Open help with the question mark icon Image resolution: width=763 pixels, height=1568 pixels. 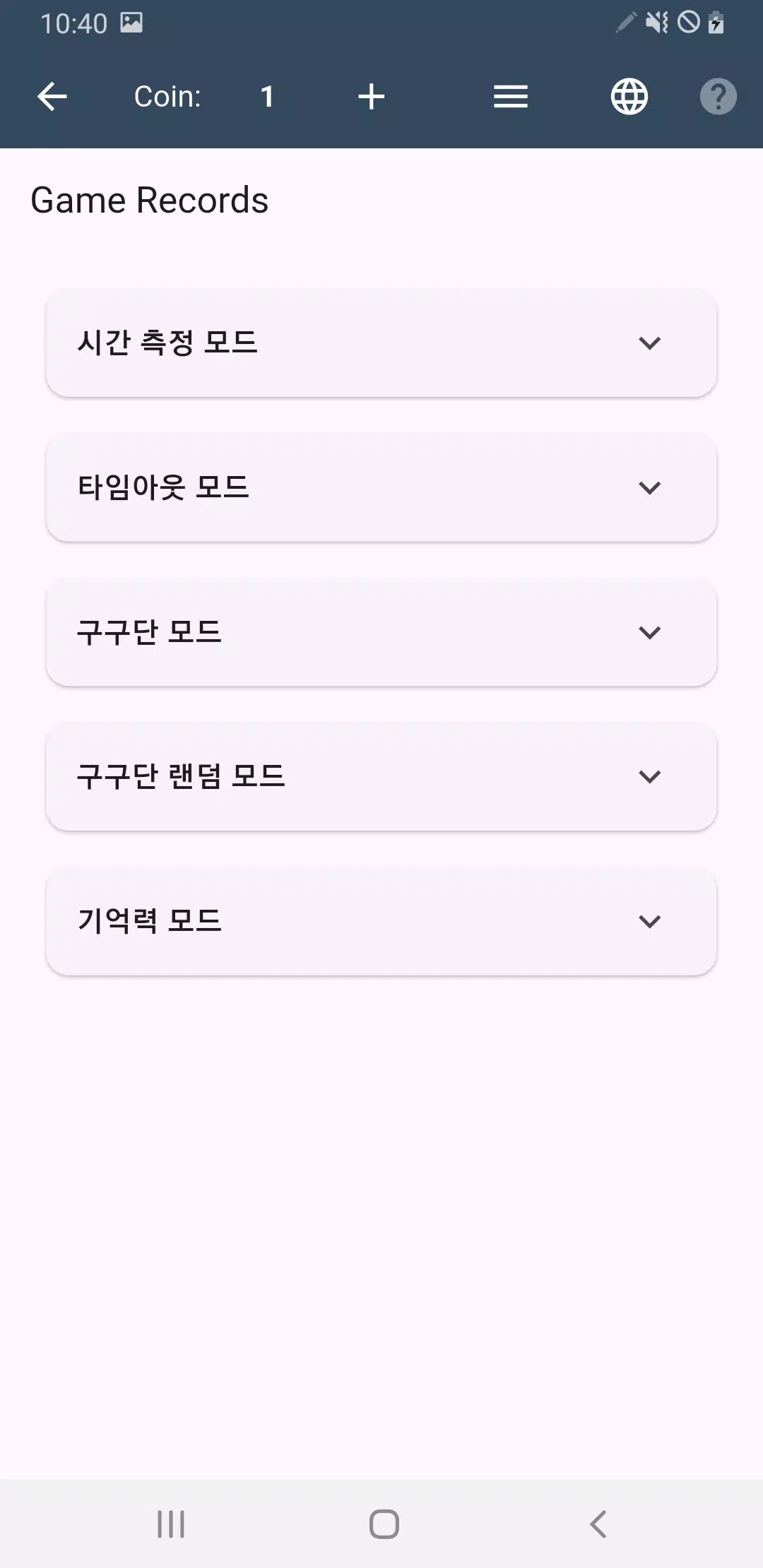pos(718,97)
